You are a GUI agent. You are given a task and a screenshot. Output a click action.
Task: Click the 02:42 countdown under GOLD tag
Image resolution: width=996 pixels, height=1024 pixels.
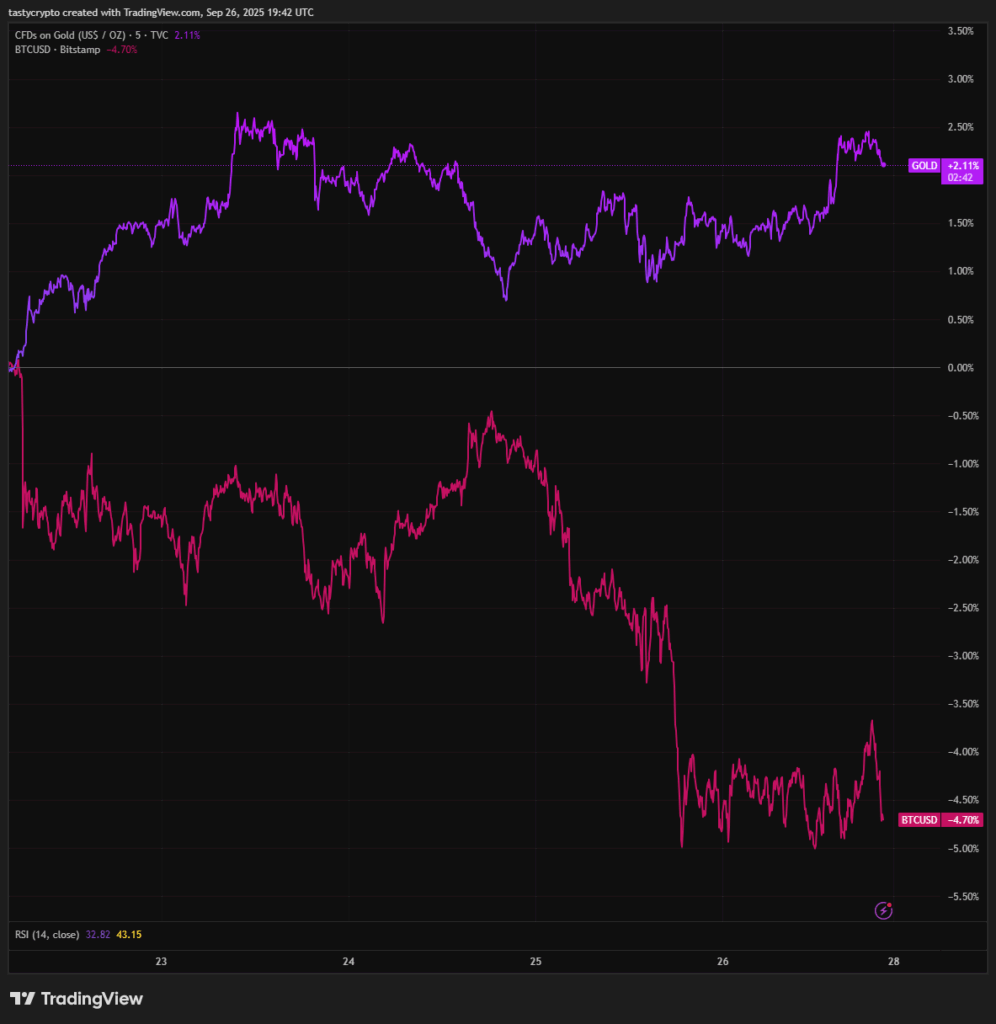tap(961, 178)
